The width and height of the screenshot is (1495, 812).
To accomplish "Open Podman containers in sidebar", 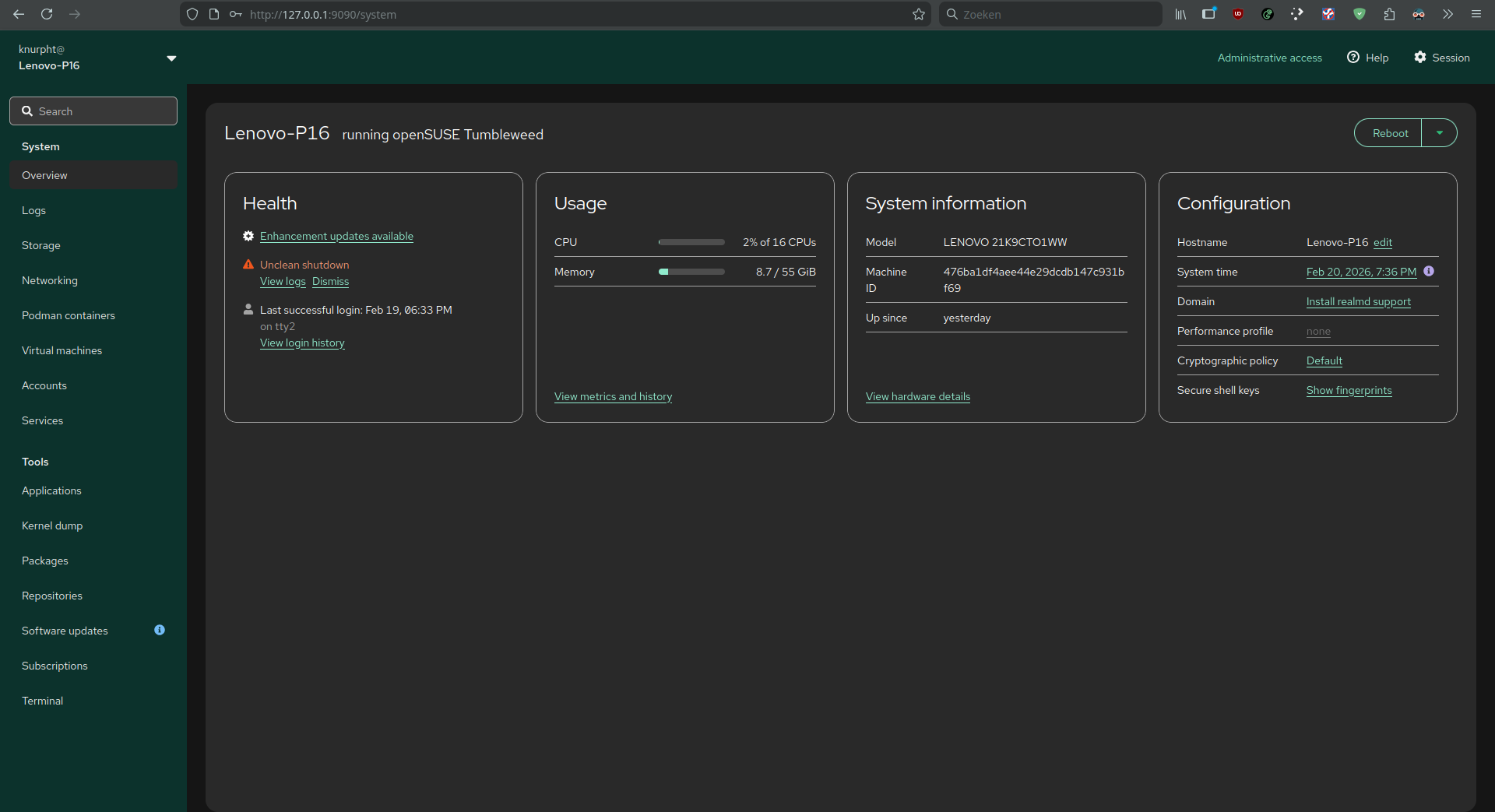I will (69, 315).
